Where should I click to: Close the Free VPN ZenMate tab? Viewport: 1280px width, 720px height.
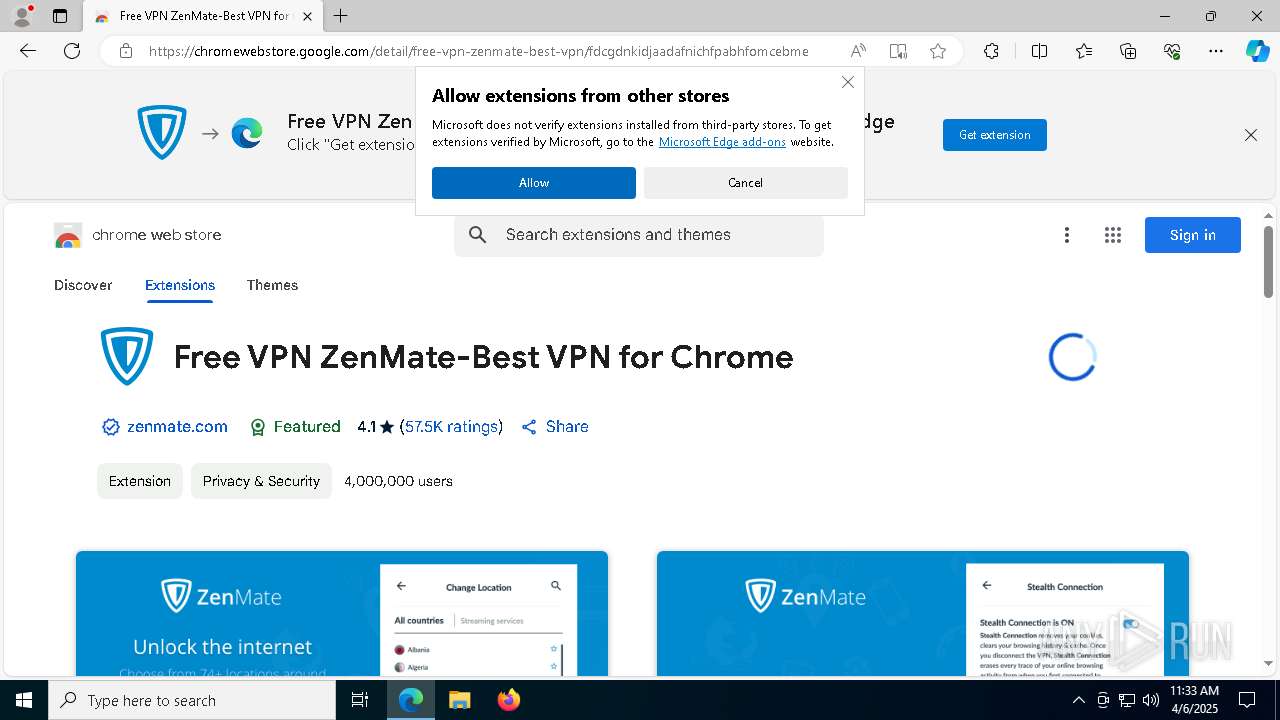click(307, 16)
